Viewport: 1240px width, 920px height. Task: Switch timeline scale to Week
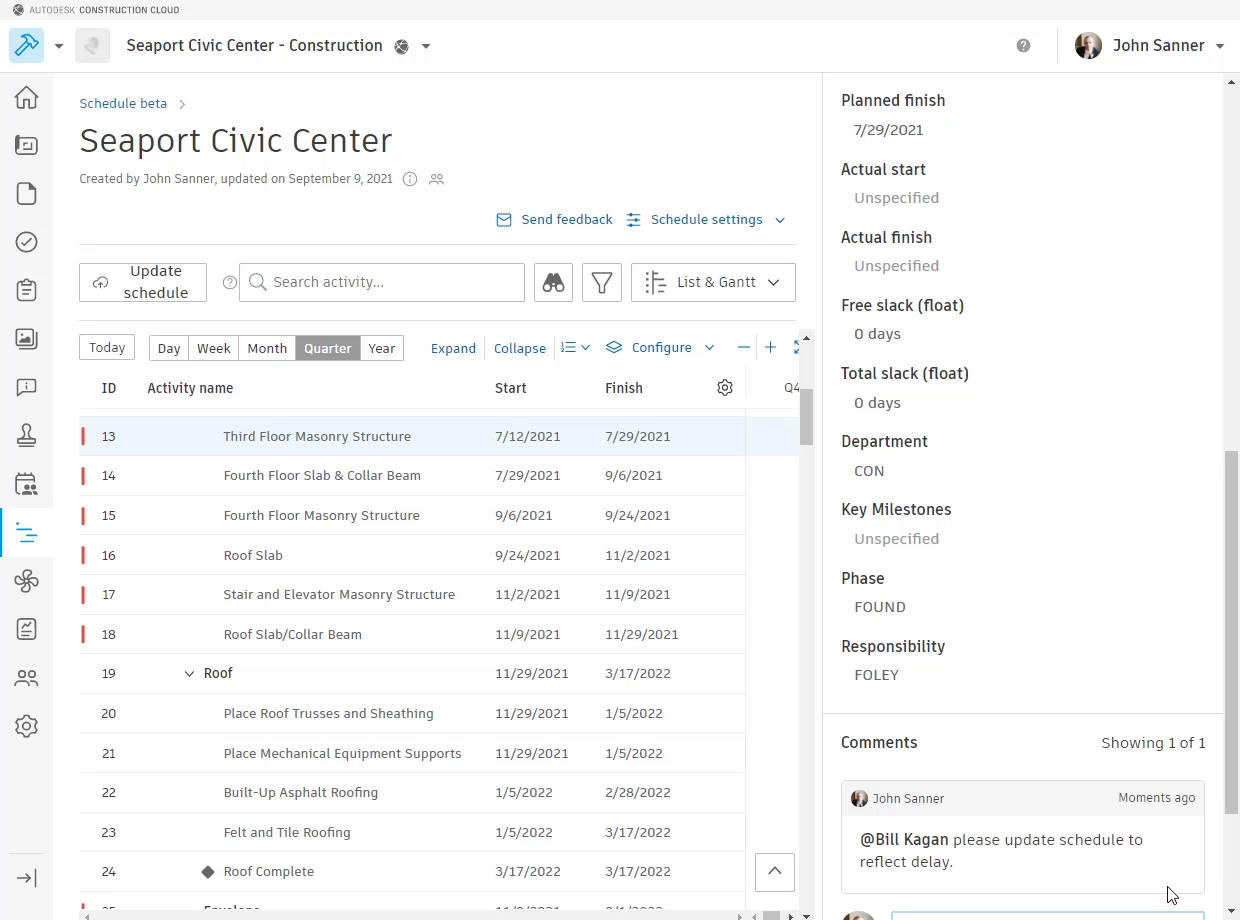[213, 348]
